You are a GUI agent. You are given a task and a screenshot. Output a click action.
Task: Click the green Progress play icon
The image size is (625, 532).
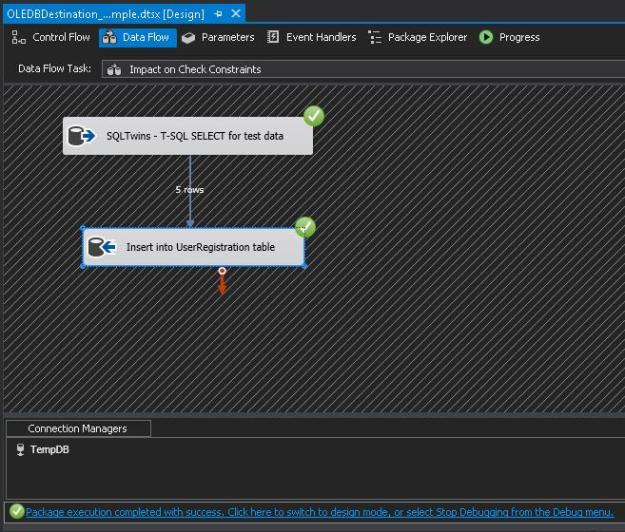[x=486, y=37]
